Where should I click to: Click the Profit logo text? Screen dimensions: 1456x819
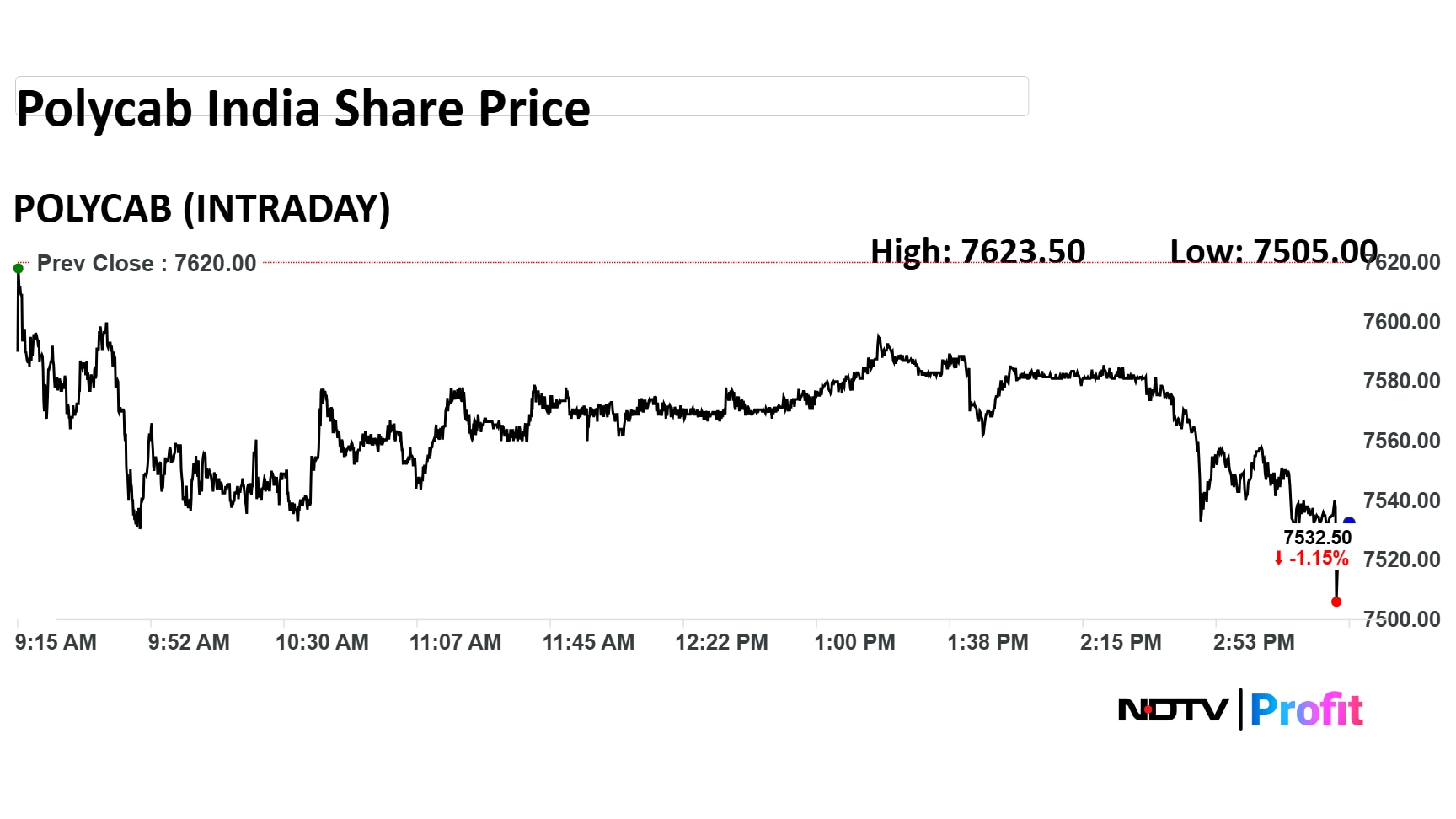click(1306, 710)
